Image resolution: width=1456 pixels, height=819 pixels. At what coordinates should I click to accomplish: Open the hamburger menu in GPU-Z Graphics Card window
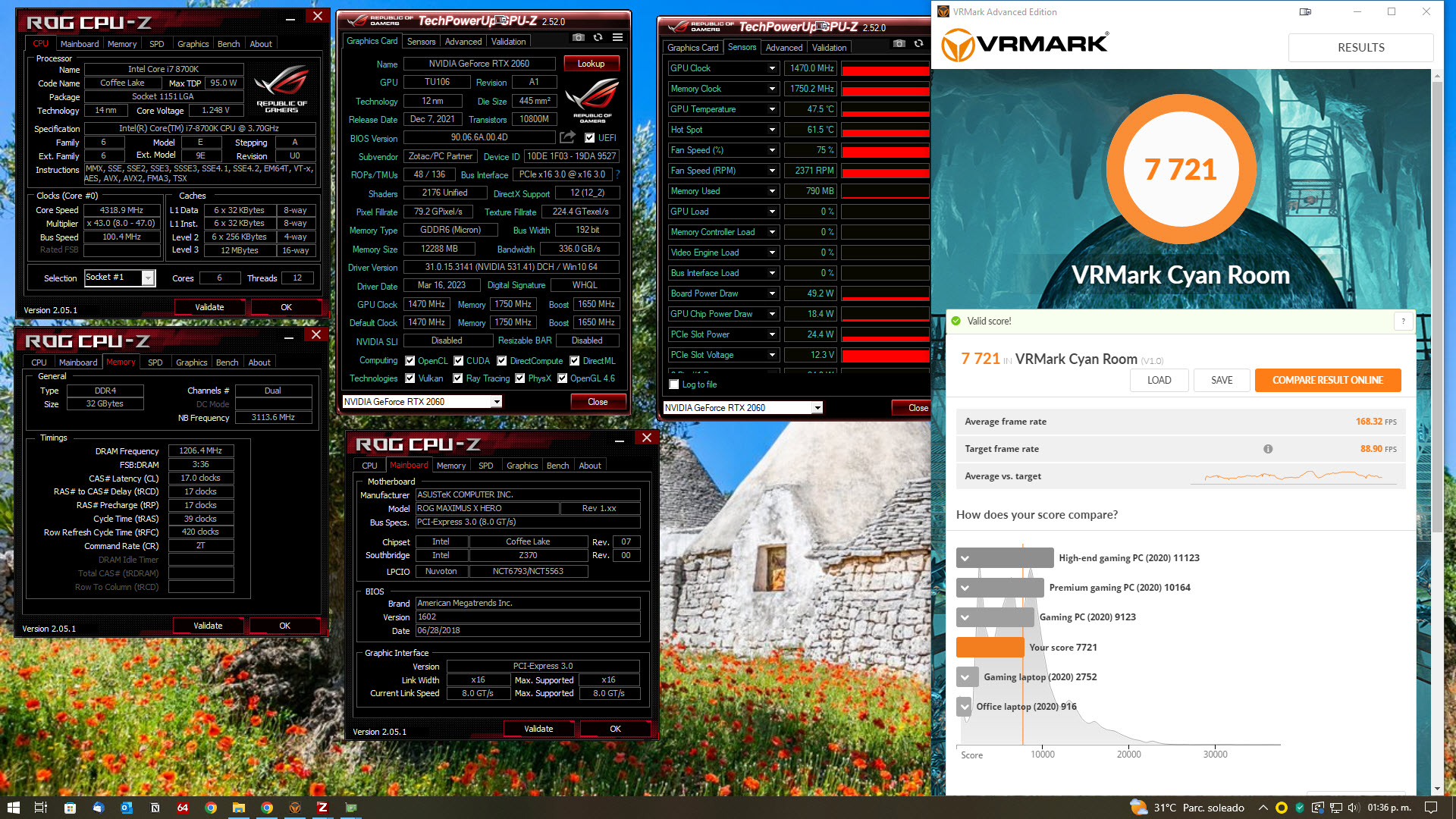coord(618,37)
